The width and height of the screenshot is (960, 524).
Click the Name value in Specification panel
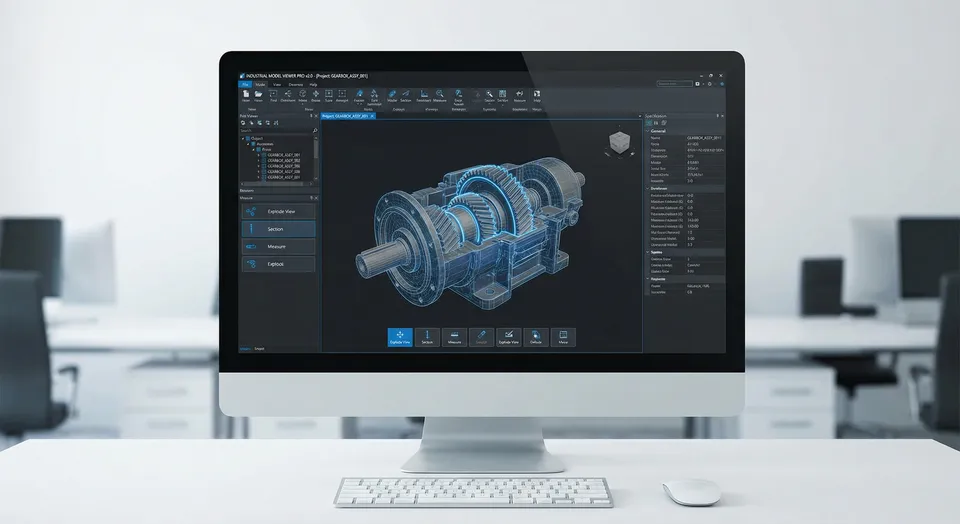tap(704, 138)
